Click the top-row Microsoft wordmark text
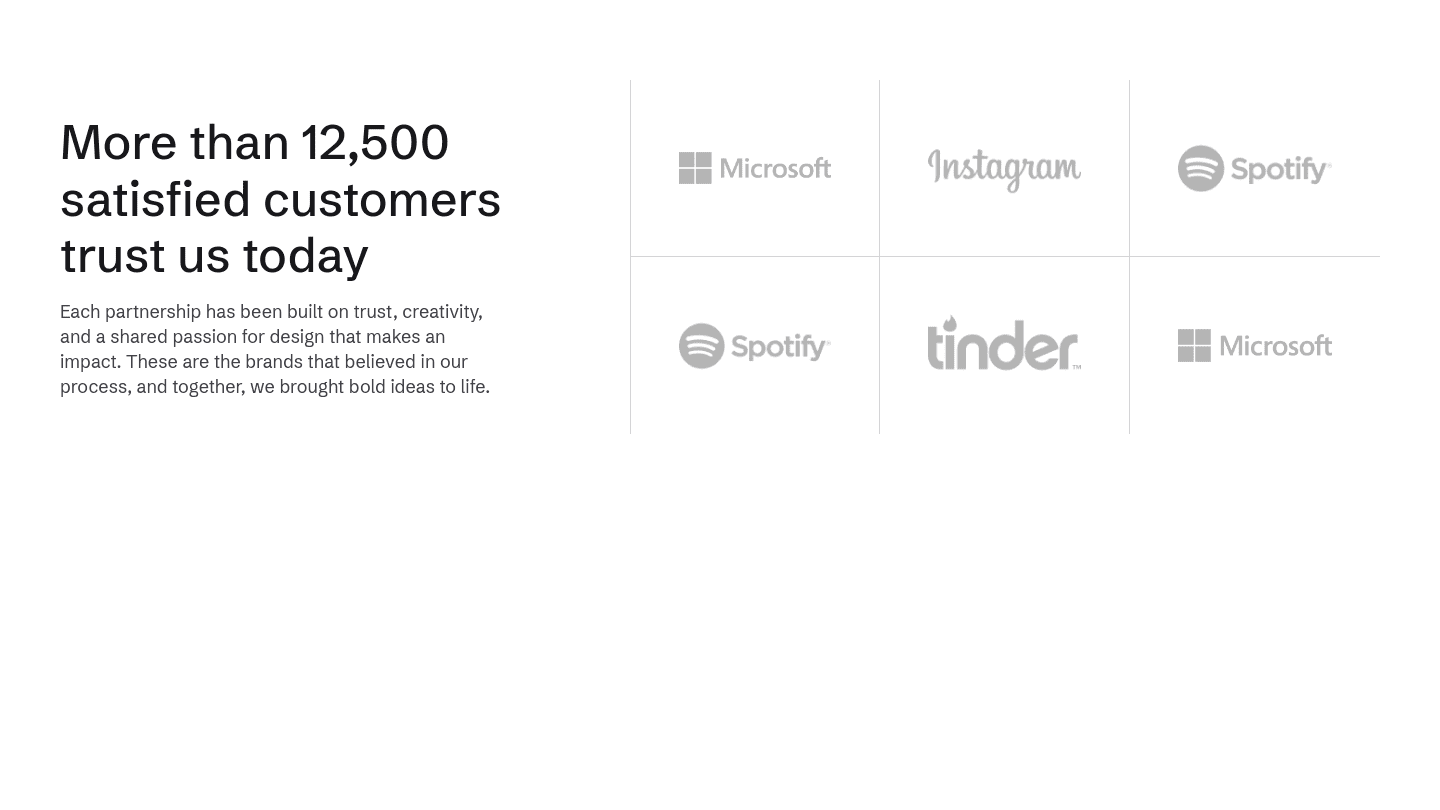Viewport: 1440px width, 810px height. tap(775, 168)
